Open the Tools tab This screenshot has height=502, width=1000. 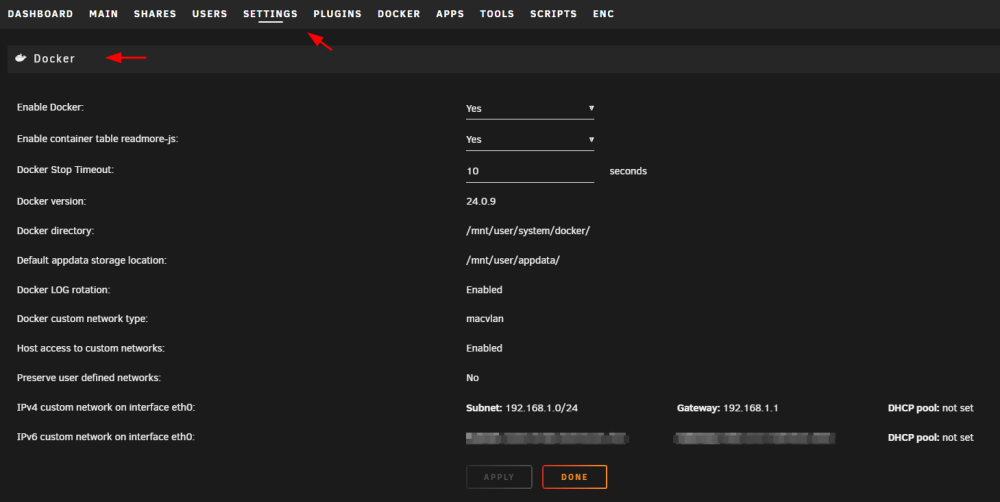pos(497,13)
